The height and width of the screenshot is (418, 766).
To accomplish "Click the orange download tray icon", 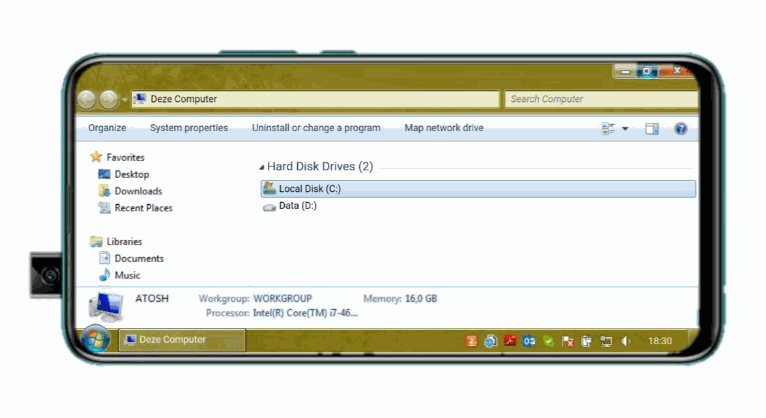I will point(471,341).
